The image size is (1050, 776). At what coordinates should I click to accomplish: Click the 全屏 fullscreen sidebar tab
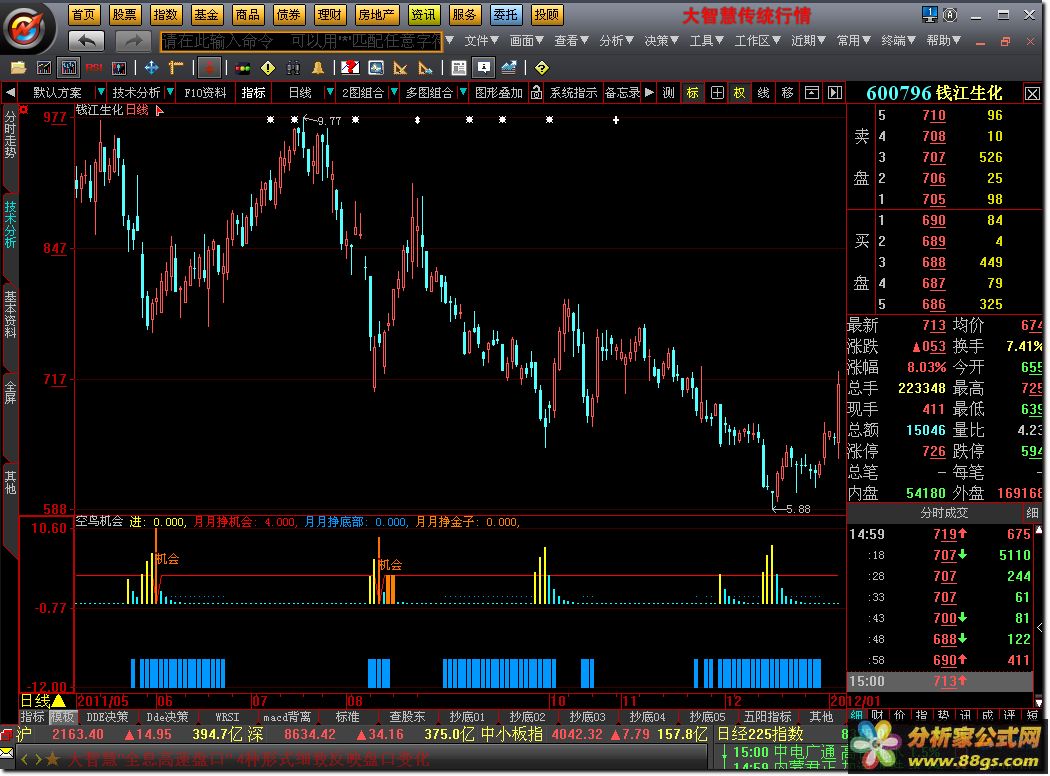coord(10,392)
